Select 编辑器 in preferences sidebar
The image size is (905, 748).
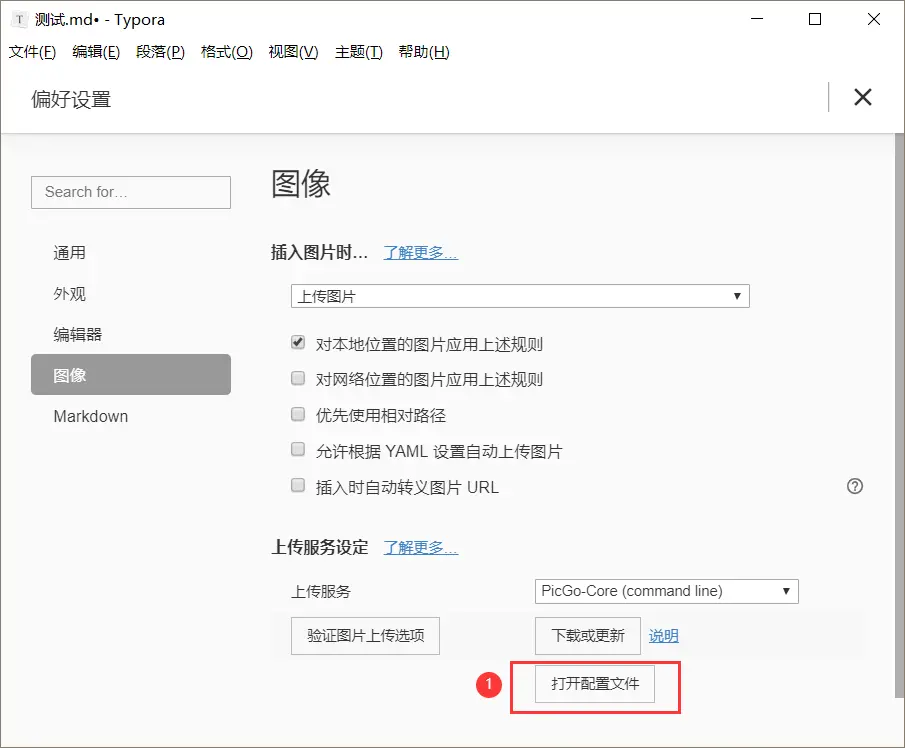131,334
